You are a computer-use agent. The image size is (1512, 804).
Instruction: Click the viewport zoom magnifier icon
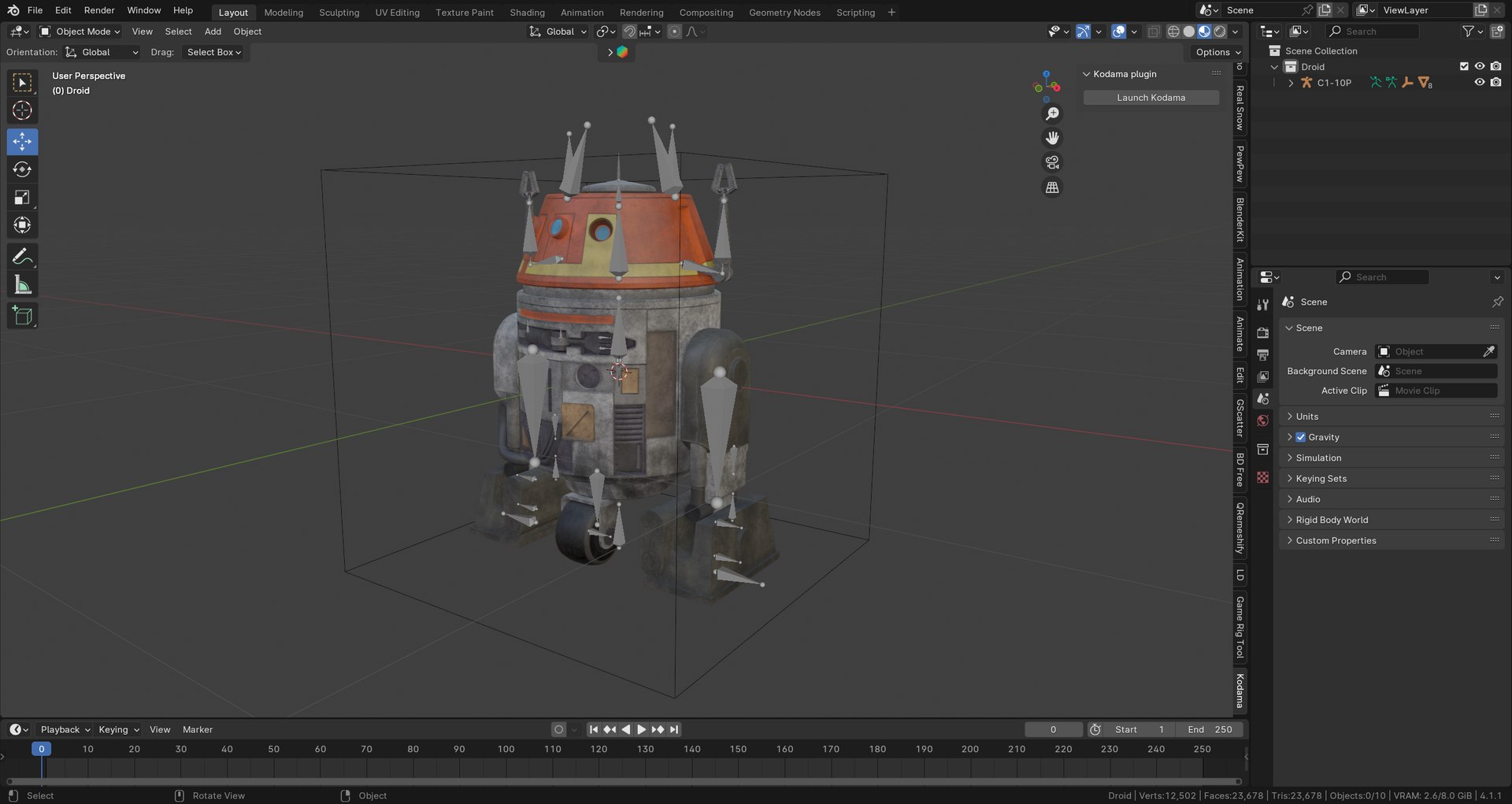point(1052,114)
